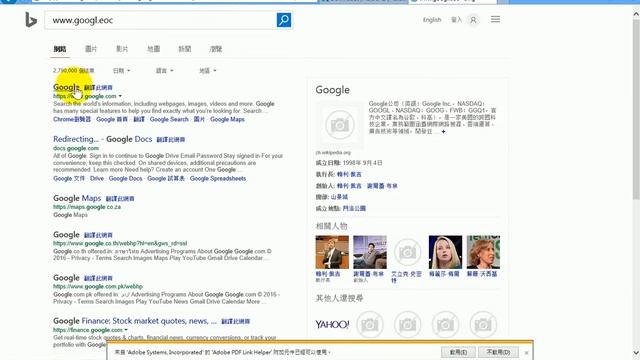Image resolution: width=640 pixels, height=360 pixels.
Task: Open the zh.wikipedia.org source link
Action: (x=333, y=153)
